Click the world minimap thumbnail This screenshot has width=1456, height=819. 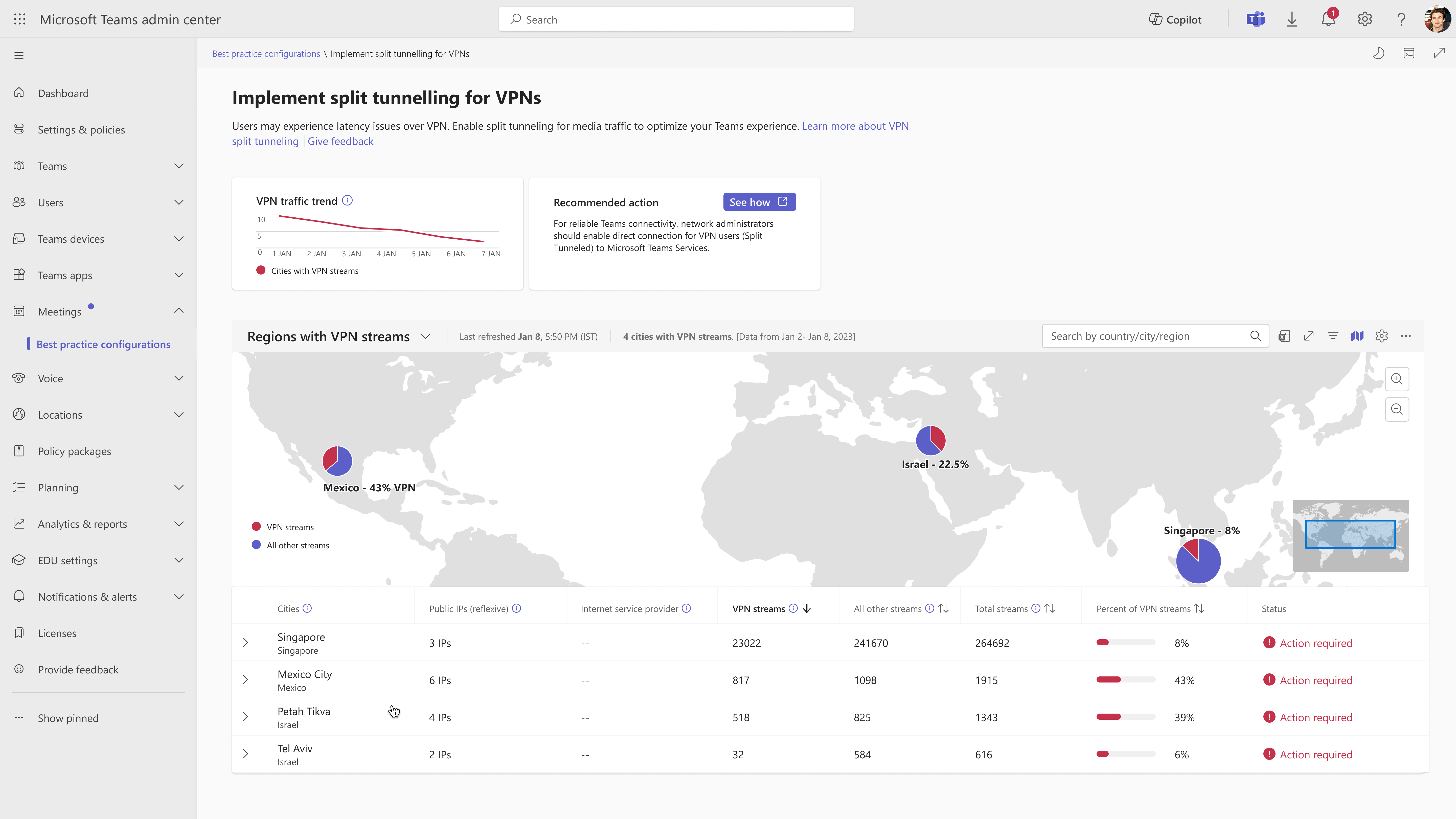coord(1350,535)
